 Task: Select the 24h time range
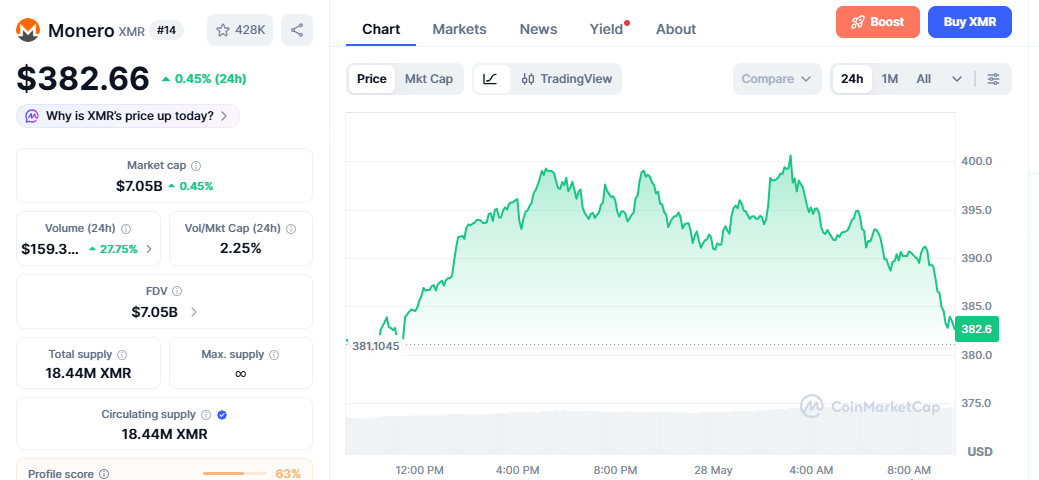852,79
